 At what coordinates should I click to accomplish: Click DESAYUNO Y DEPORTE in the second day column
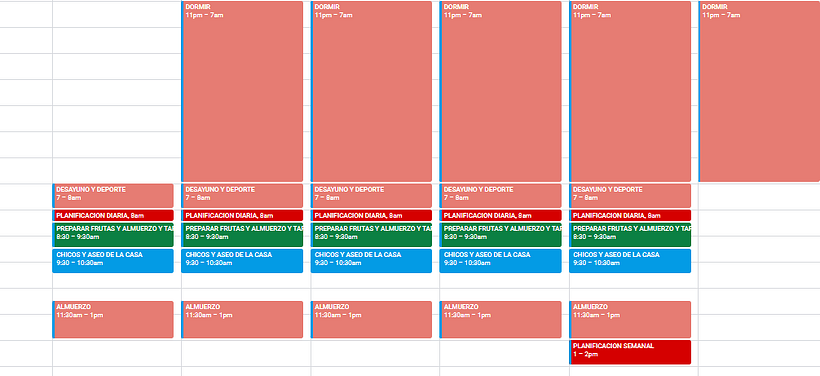coord(242,196)
